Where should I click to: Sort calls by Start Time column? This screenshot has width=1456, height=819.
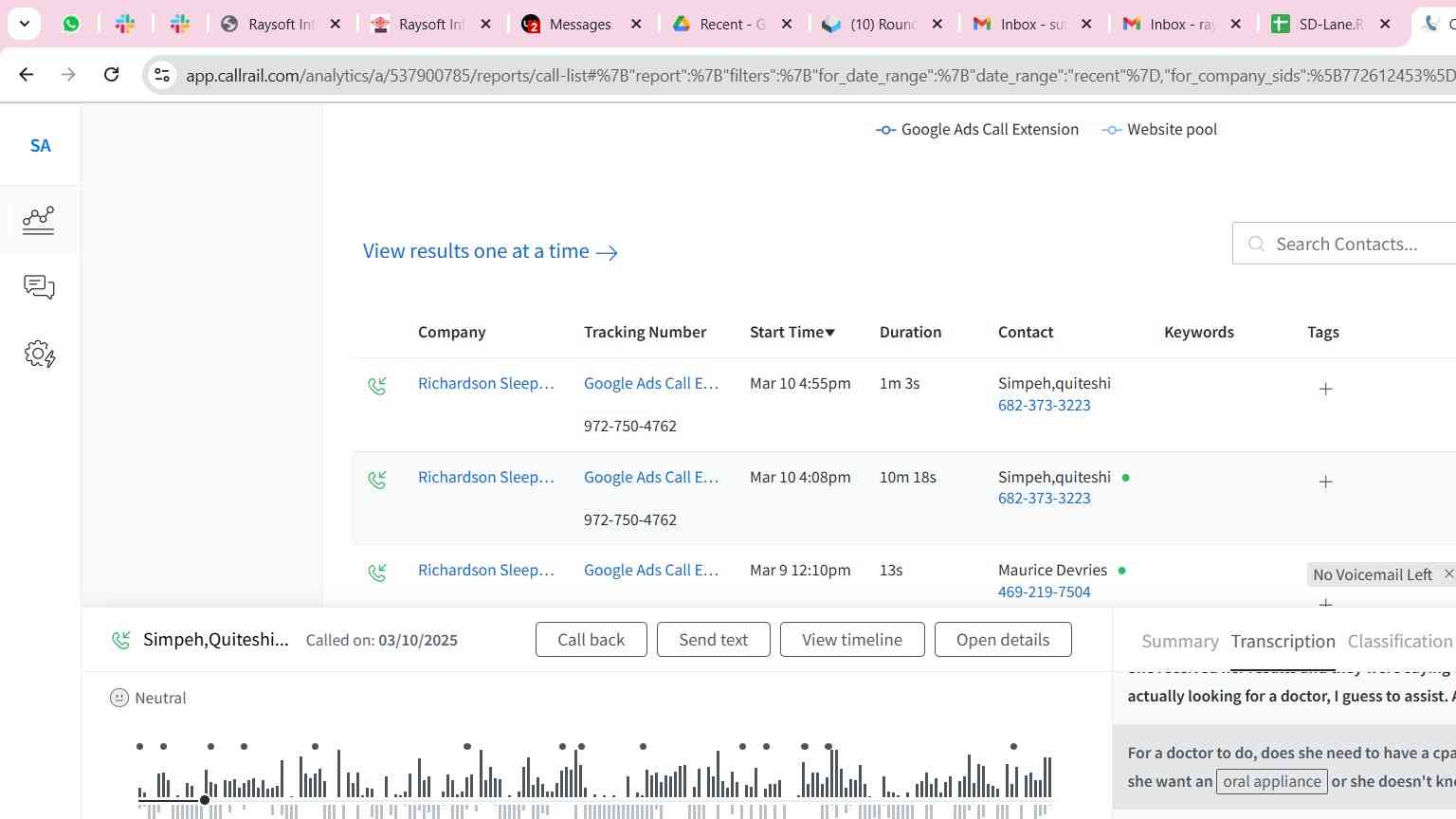pyautogui.click(x=792, y=332)
